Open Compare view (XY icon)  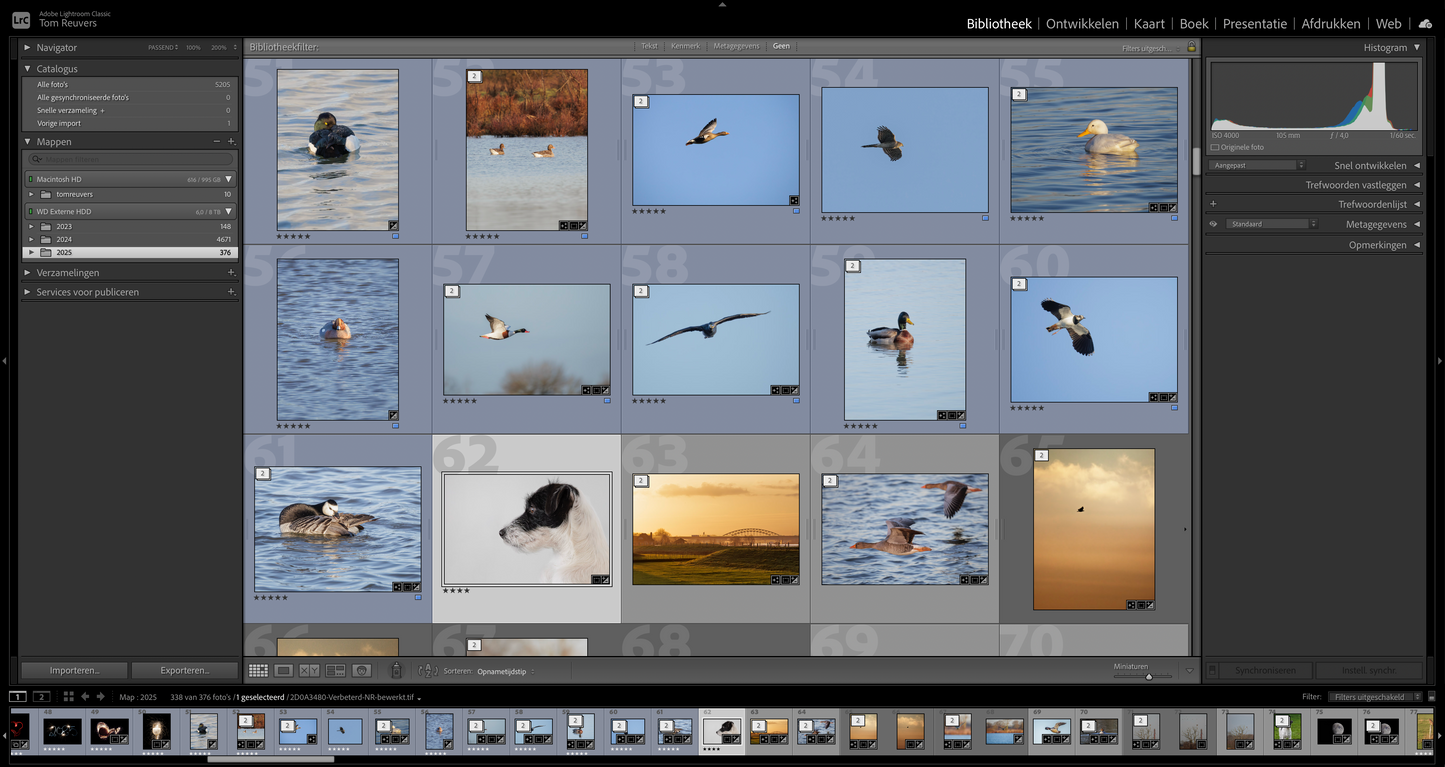[309, 671]
